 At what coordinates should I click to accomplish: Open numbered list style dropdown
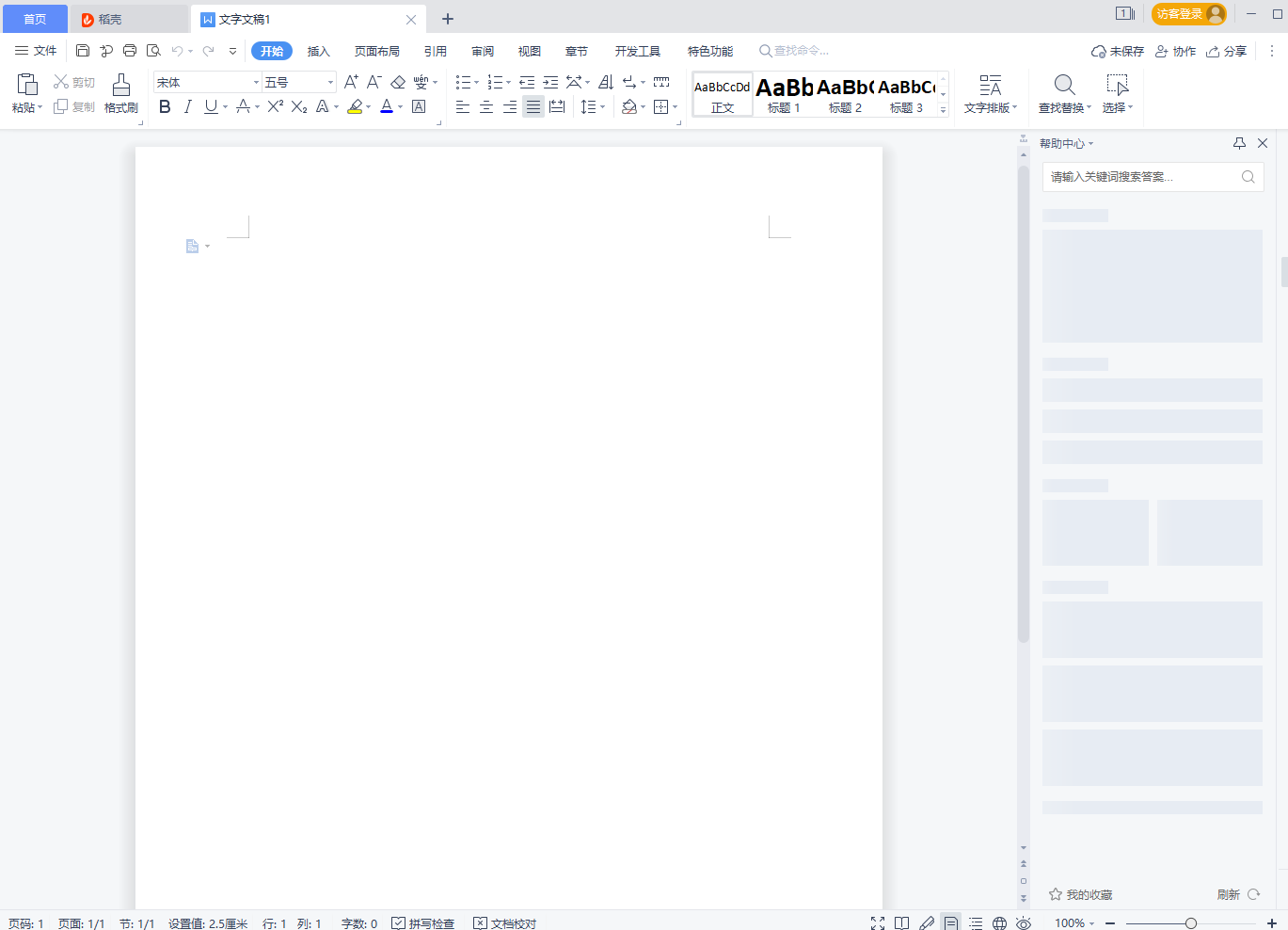[509, 82]
